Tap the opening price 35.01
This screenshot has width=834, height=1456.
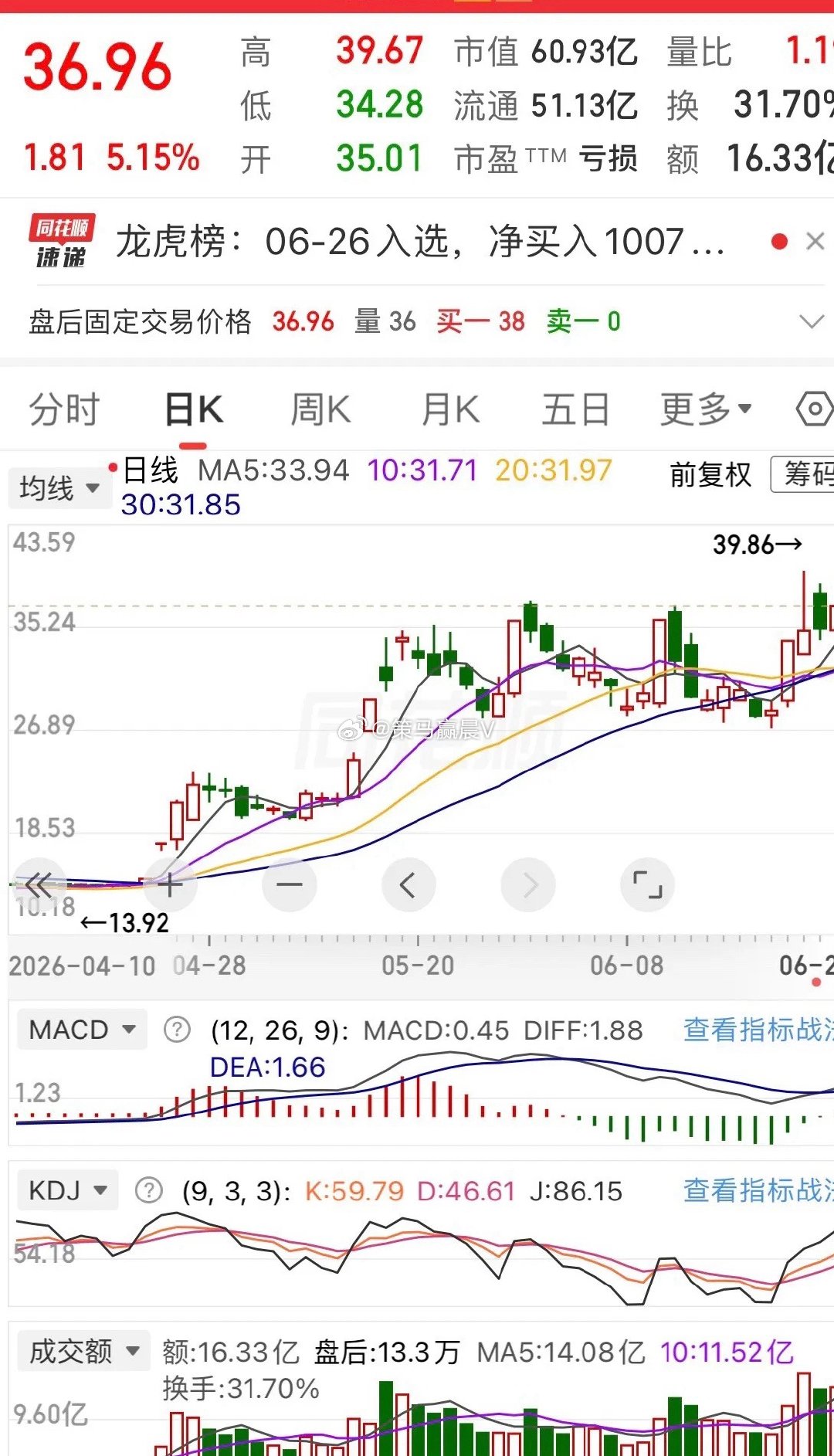click(x=380, y=158)
